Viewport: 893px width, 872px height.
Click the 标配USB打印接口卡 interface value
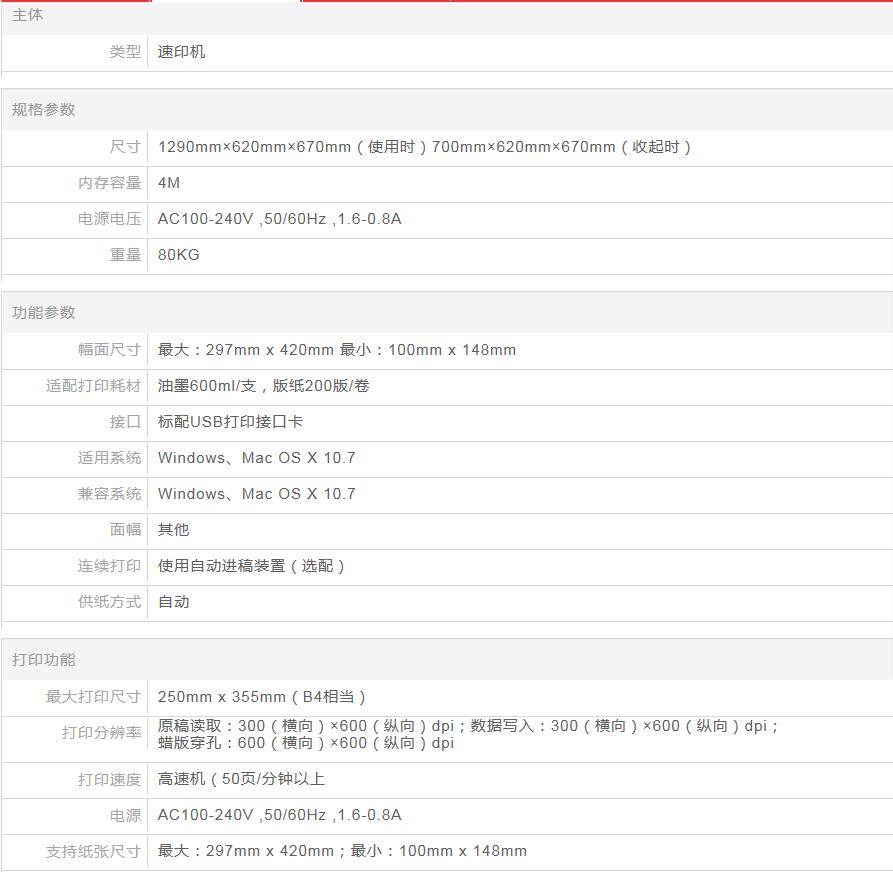231,422
